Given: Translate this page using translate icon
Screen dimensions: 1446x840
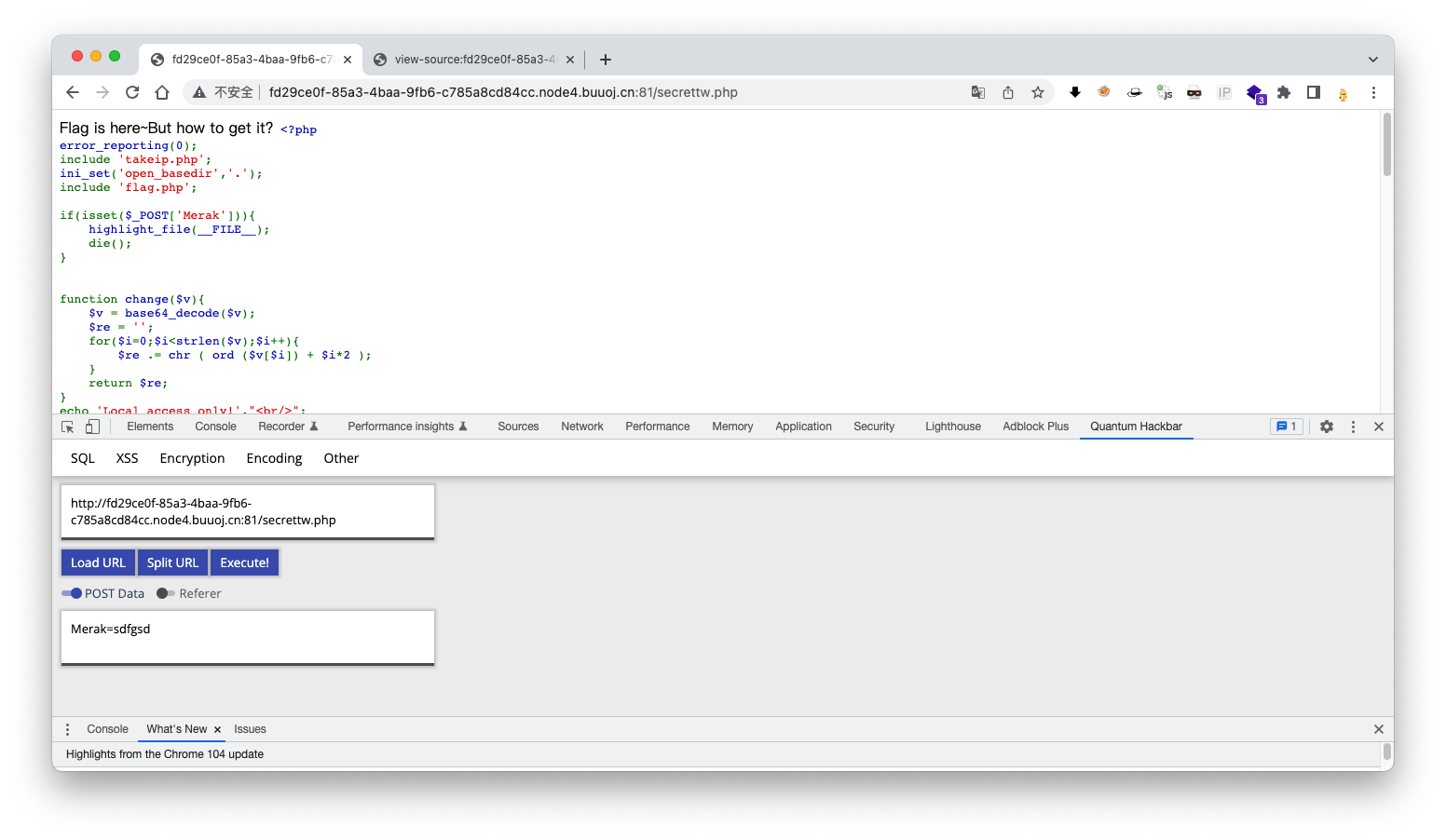Looking at the screenshot, I should click(978, 92).
